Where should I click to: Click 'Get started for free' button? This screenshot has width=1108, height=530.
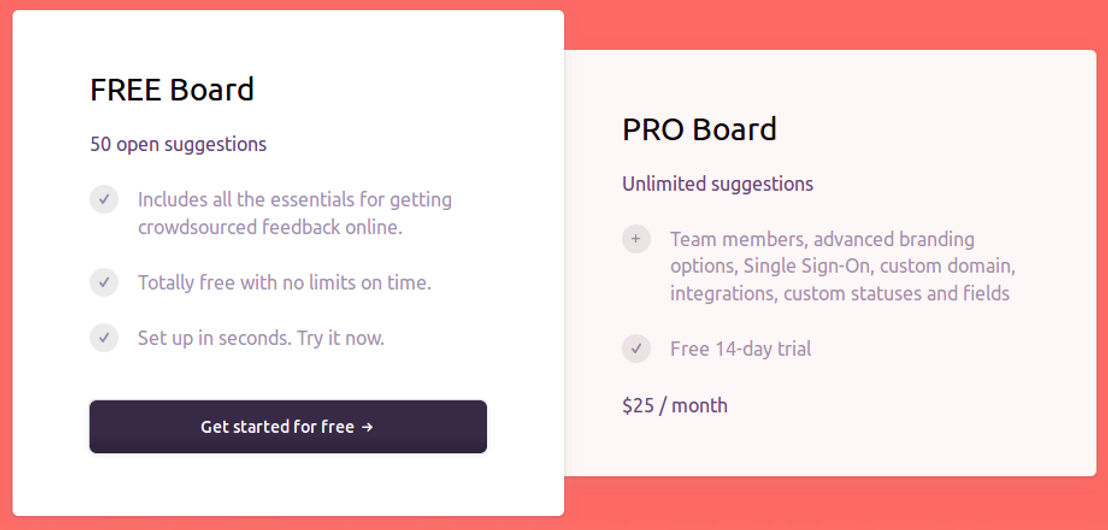point(288,427)
